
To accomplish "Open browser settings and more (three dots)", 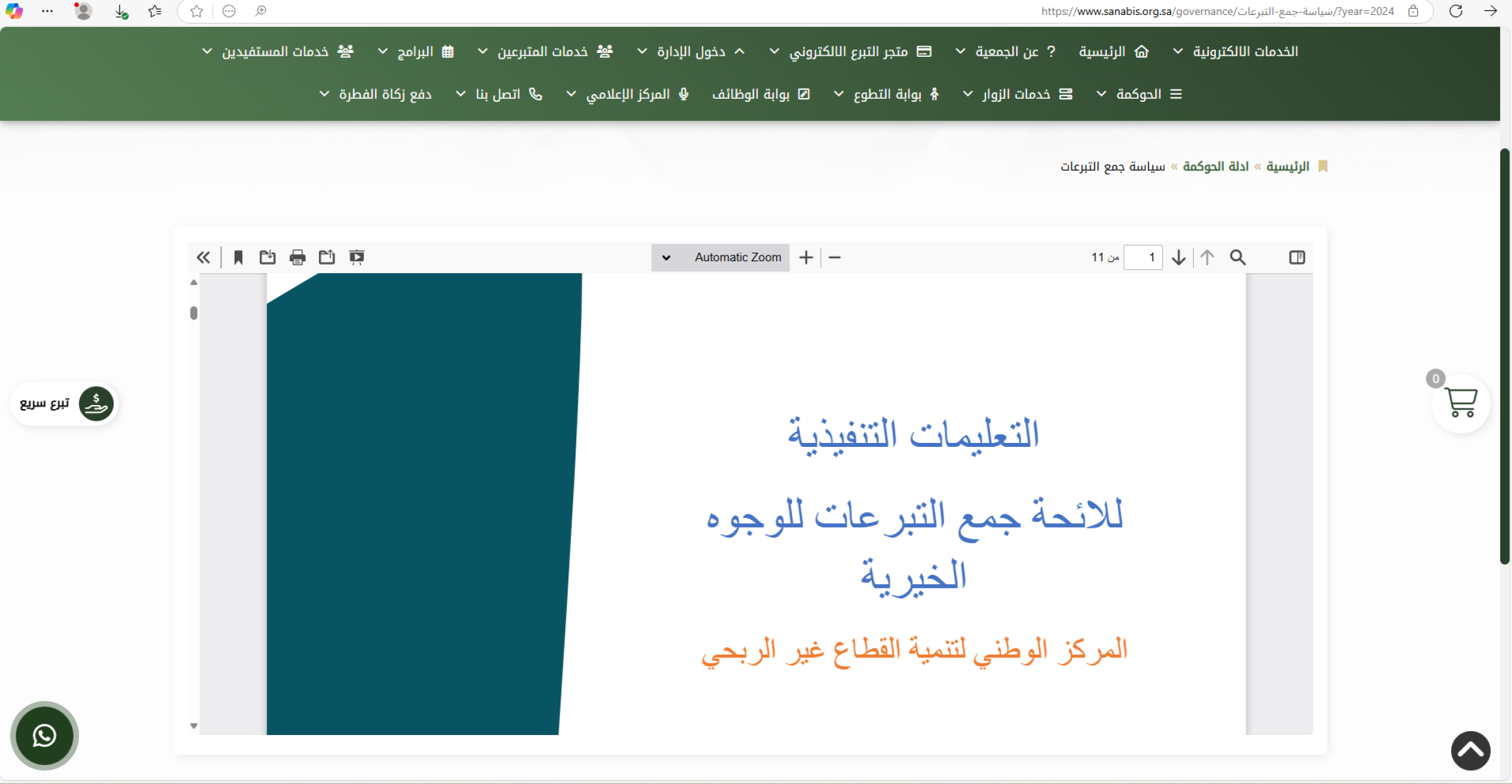I will tap(47, 11).
